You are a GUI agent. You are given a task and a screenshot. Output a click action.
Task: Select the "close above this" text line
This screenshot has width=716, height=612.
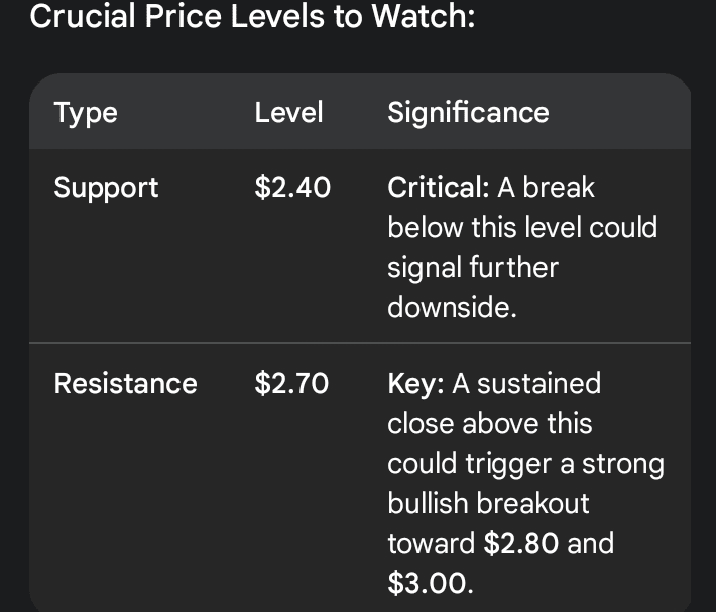490,424
